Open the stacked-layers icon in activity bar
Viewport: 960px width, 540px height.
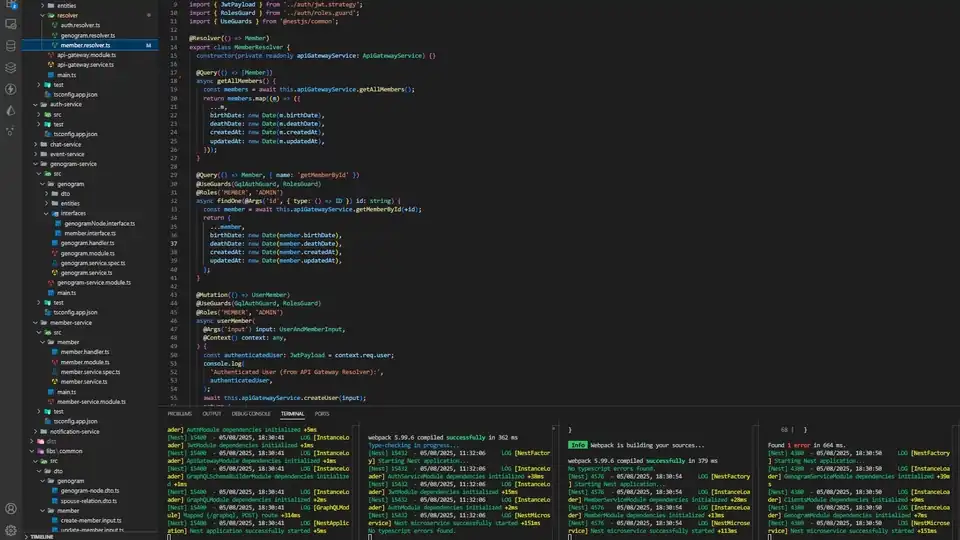pyautogui.click(x=10, y=68)
